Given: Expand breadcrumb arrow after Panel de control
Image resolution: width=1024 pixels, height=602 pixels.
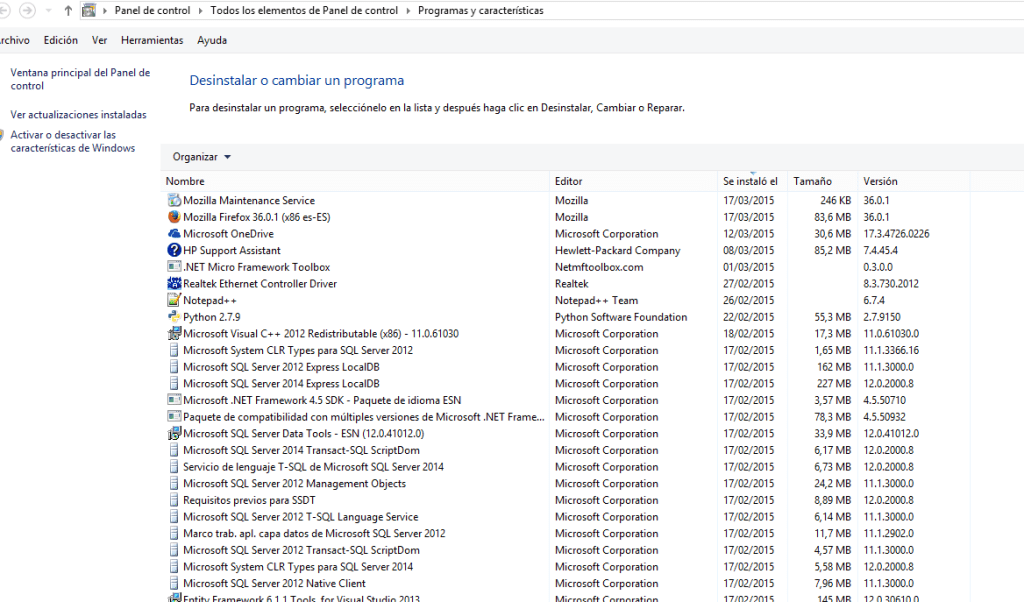Looking at the screenshot, I should 200,10.
